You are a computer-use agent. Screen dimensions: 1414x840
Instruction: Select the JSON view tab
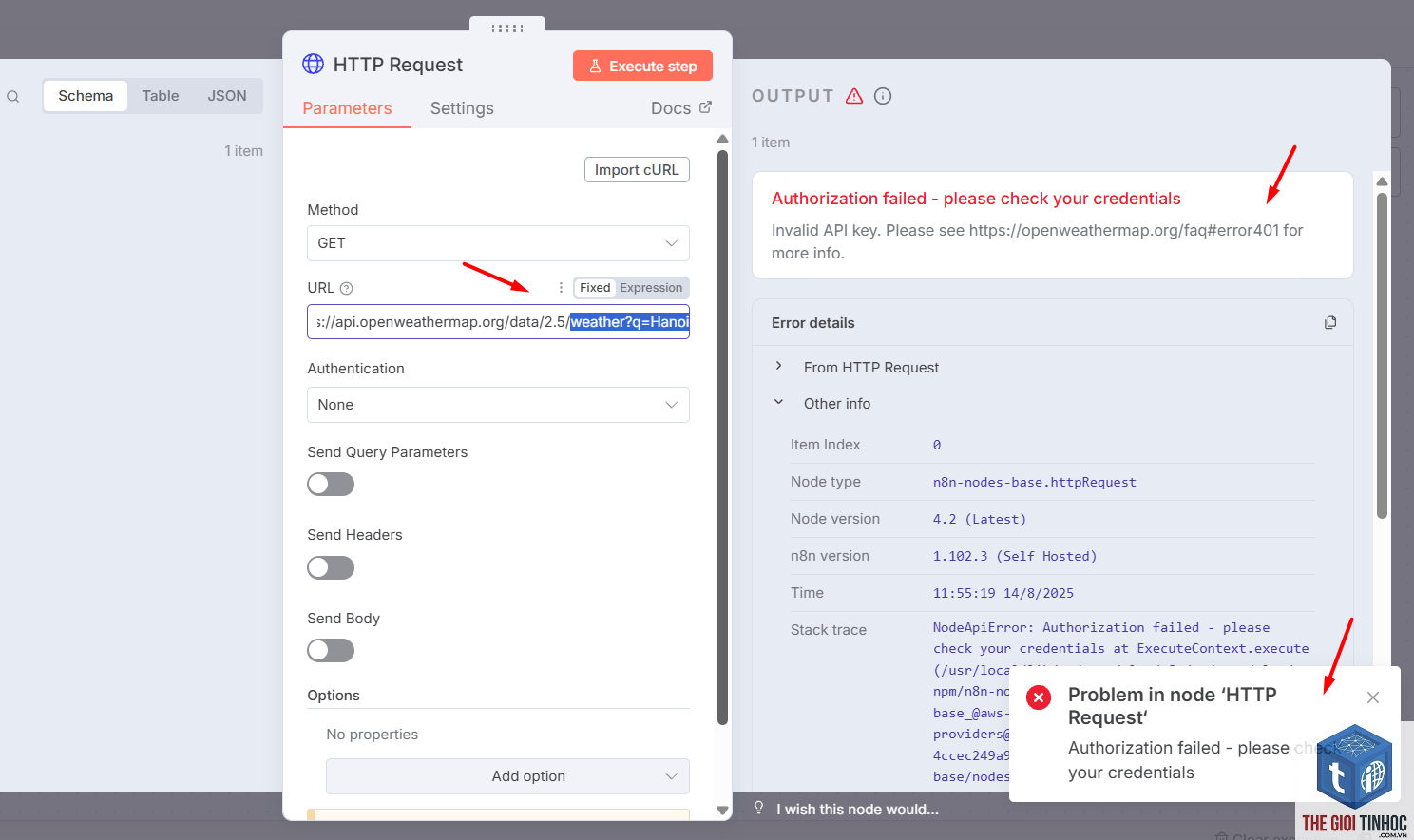[x=227, y=96]
